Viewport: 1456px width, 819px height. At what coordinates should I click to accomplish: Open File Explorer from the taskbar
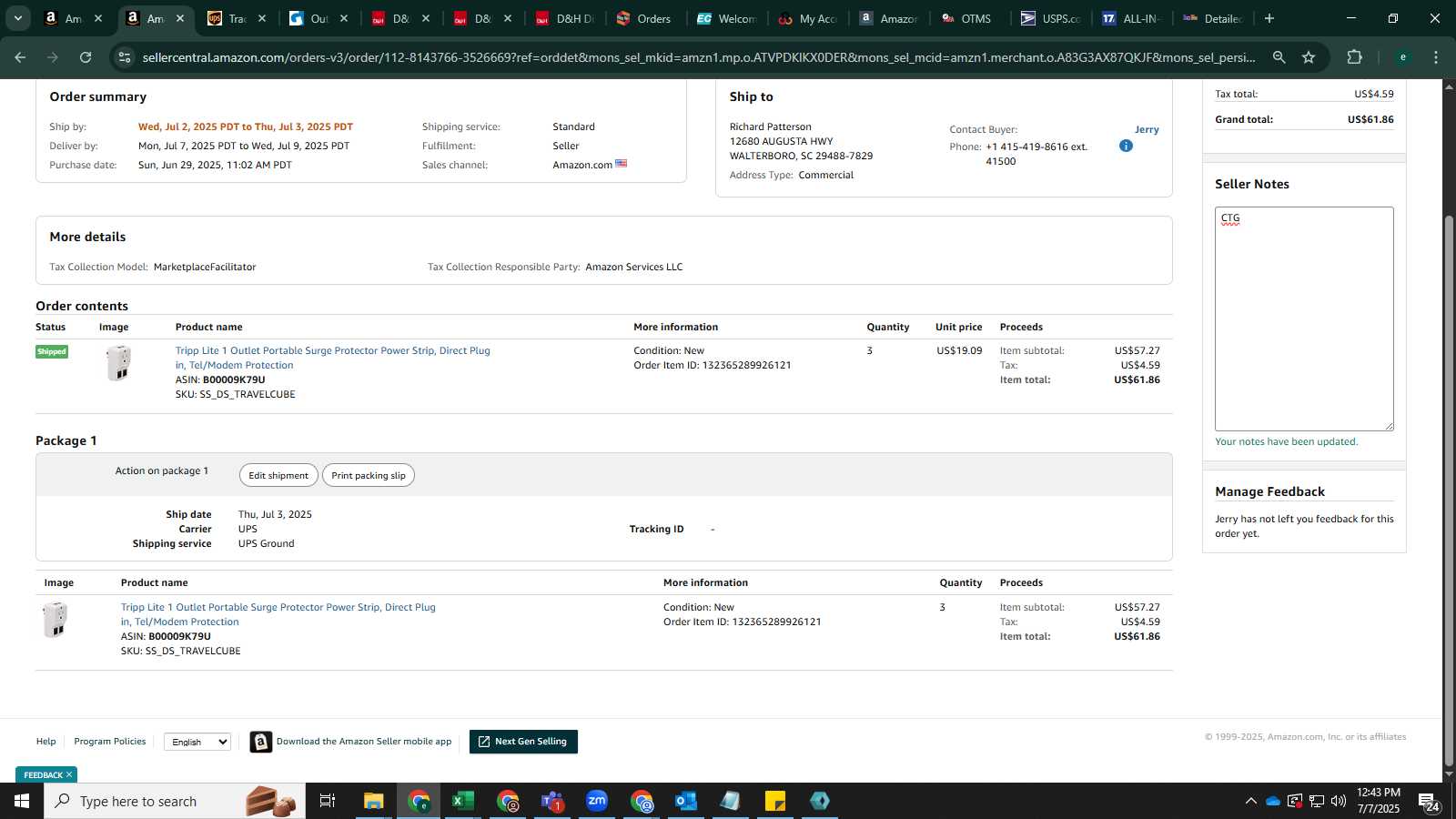pyautogui.click(x=374, y=801)
